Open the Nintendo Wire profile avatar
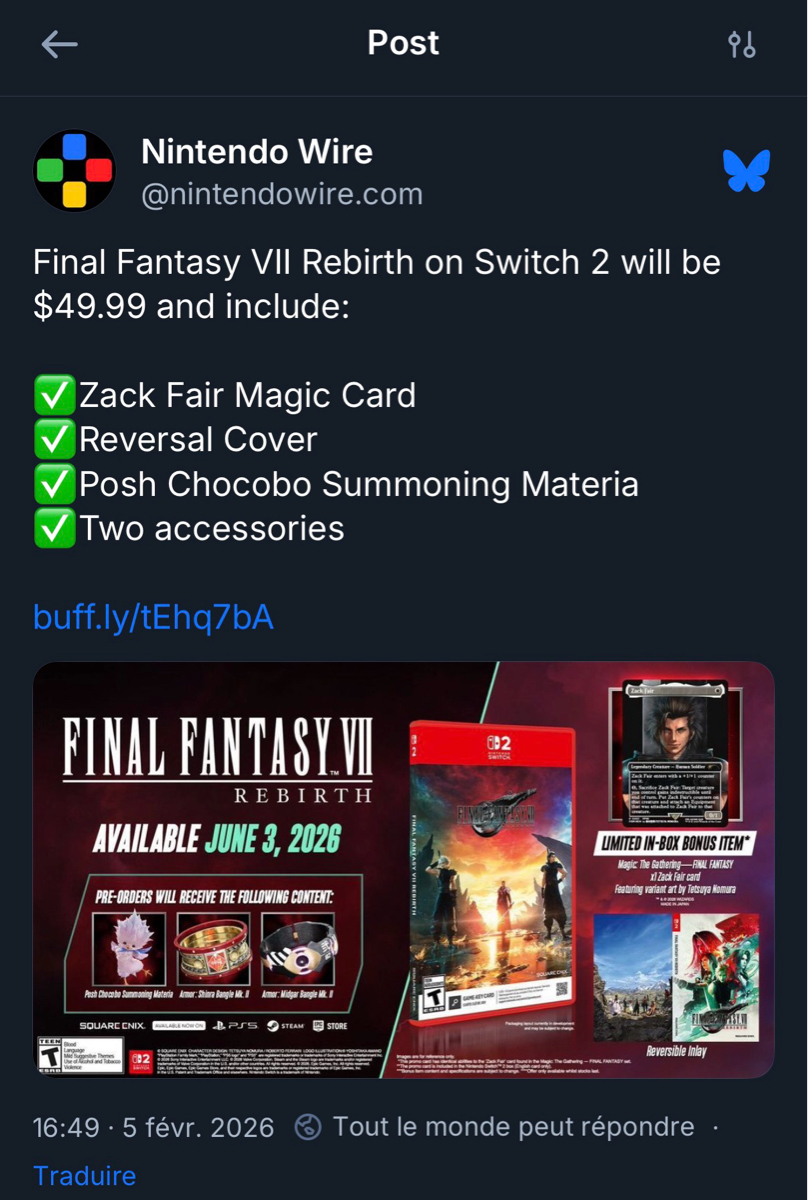 [x=75, y=170]
